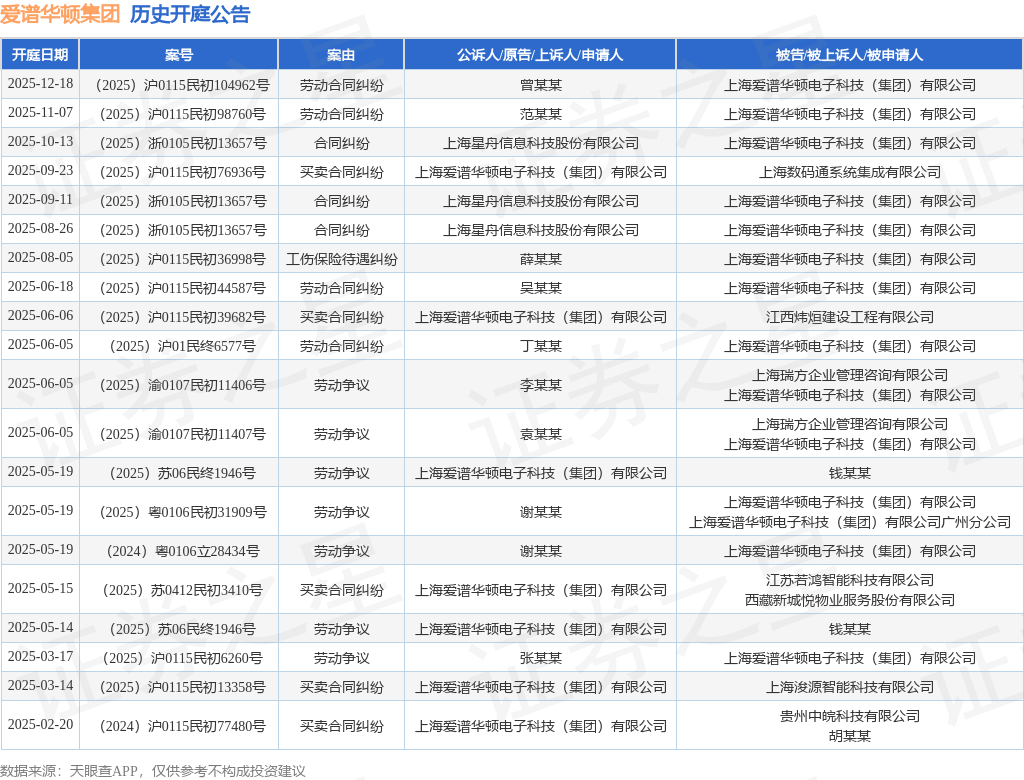Click the 历史开庭公告 heading
The width and height of the screenshot is (1024, 780).
click(190, 14)
